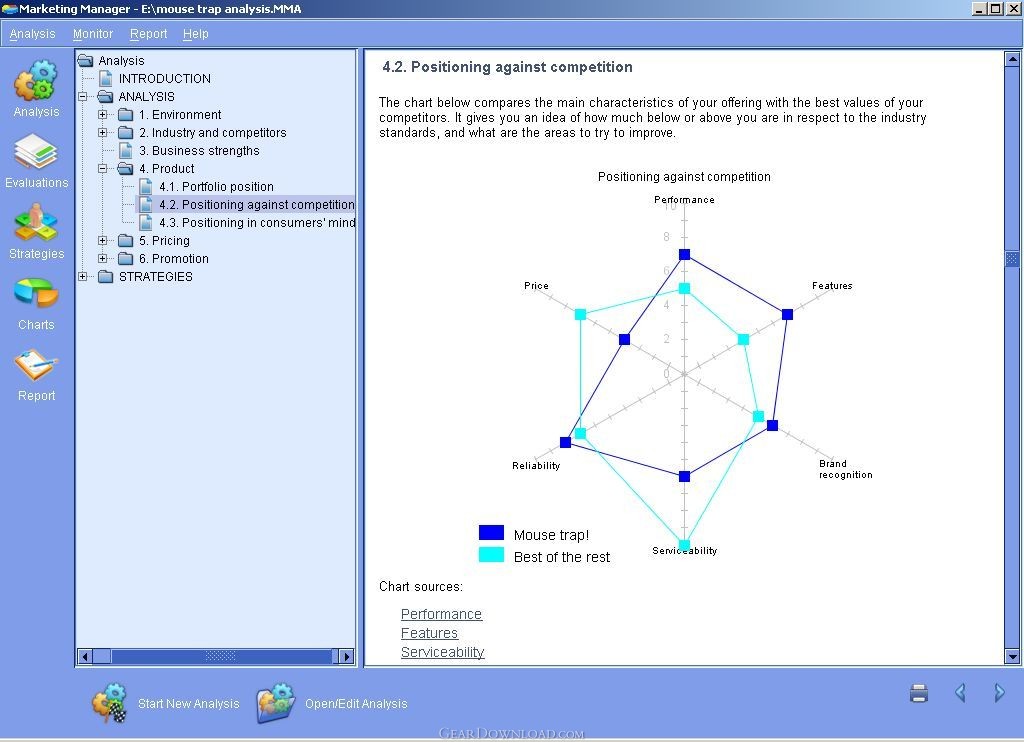Viewport: 1024px width, 742px height.
Task: Click the 5. Pricing folder icon
Action: (125, 241)
